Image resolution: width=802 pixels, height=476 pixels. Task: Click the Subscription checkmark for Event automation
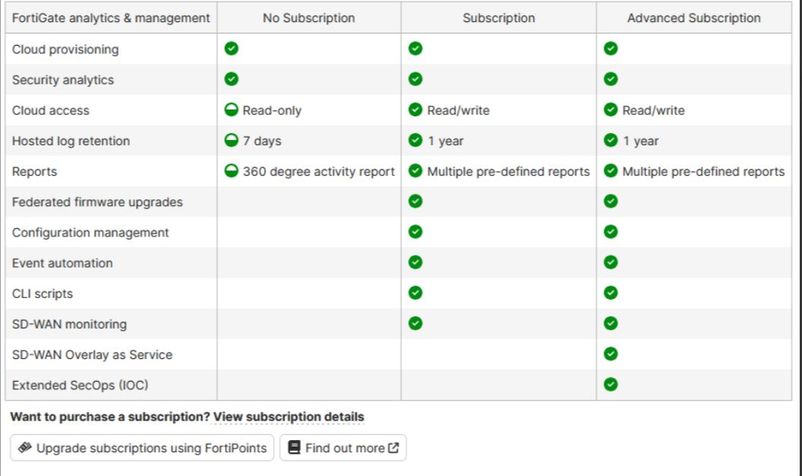[415, 262]
